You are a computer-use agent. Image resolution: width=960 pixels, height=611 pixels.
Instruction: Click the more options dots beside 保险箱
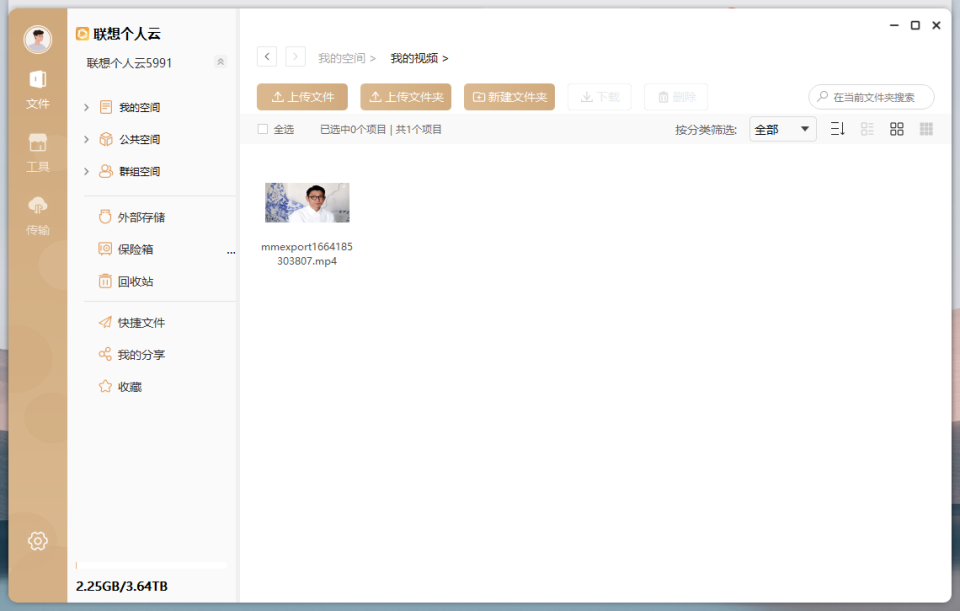(231, 252)
